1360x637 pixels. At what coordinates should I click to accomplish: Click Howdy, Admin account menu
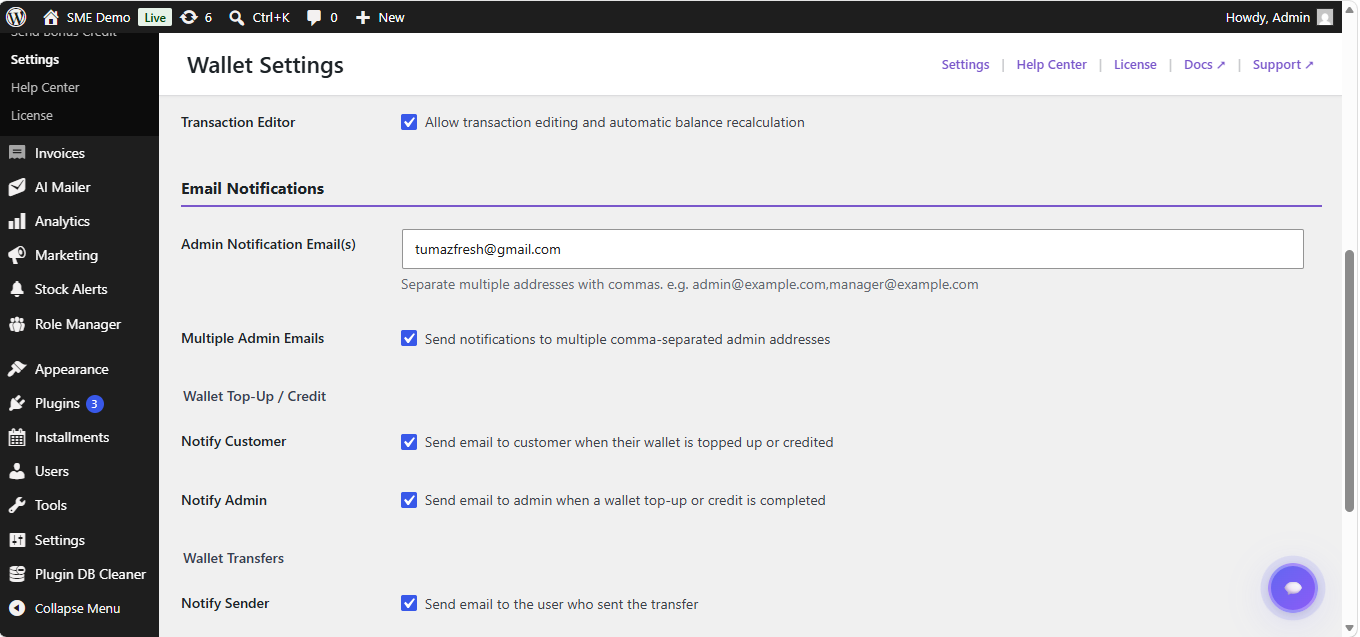point(1279,17)
